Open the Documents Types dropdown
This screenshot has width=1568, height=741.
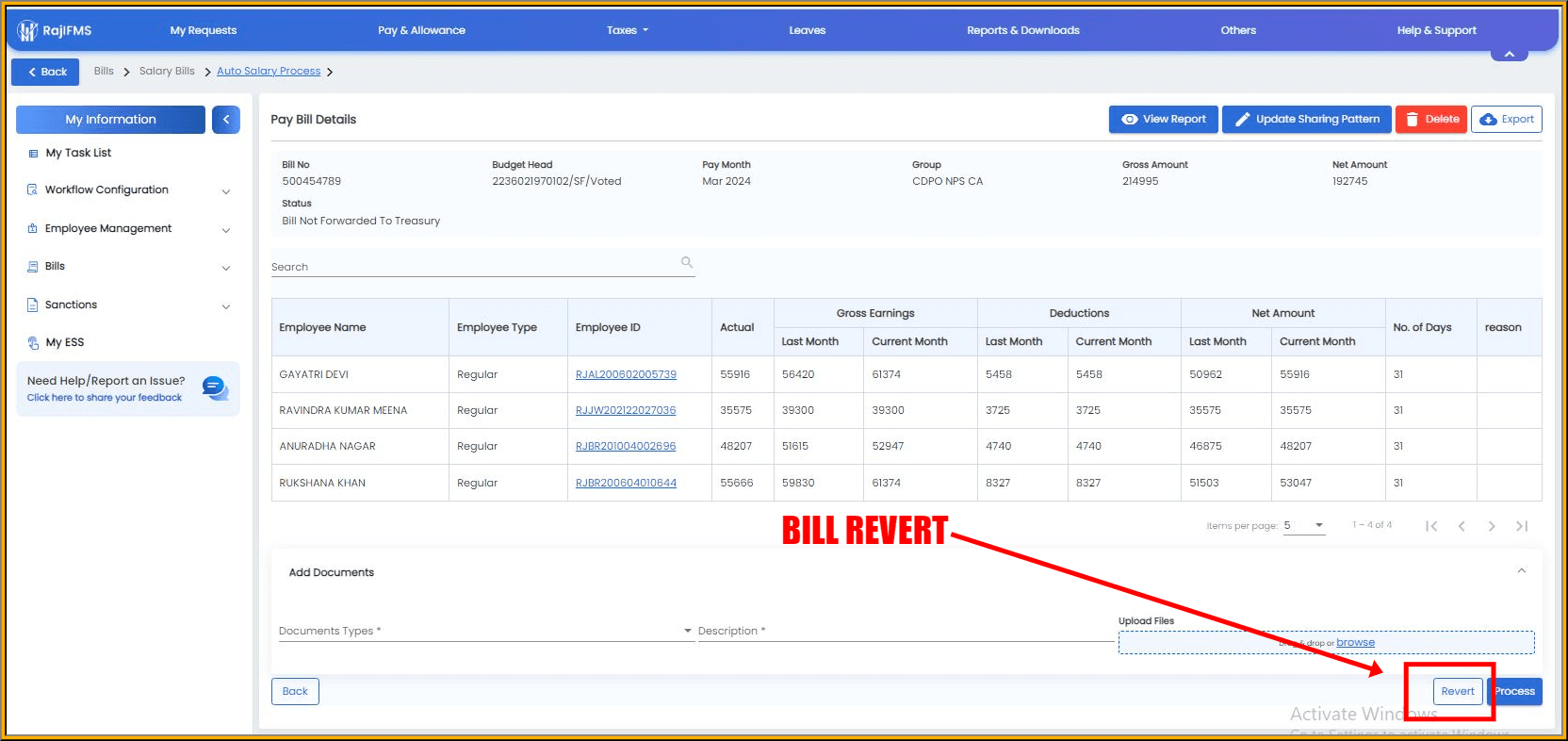click(485, 631)
